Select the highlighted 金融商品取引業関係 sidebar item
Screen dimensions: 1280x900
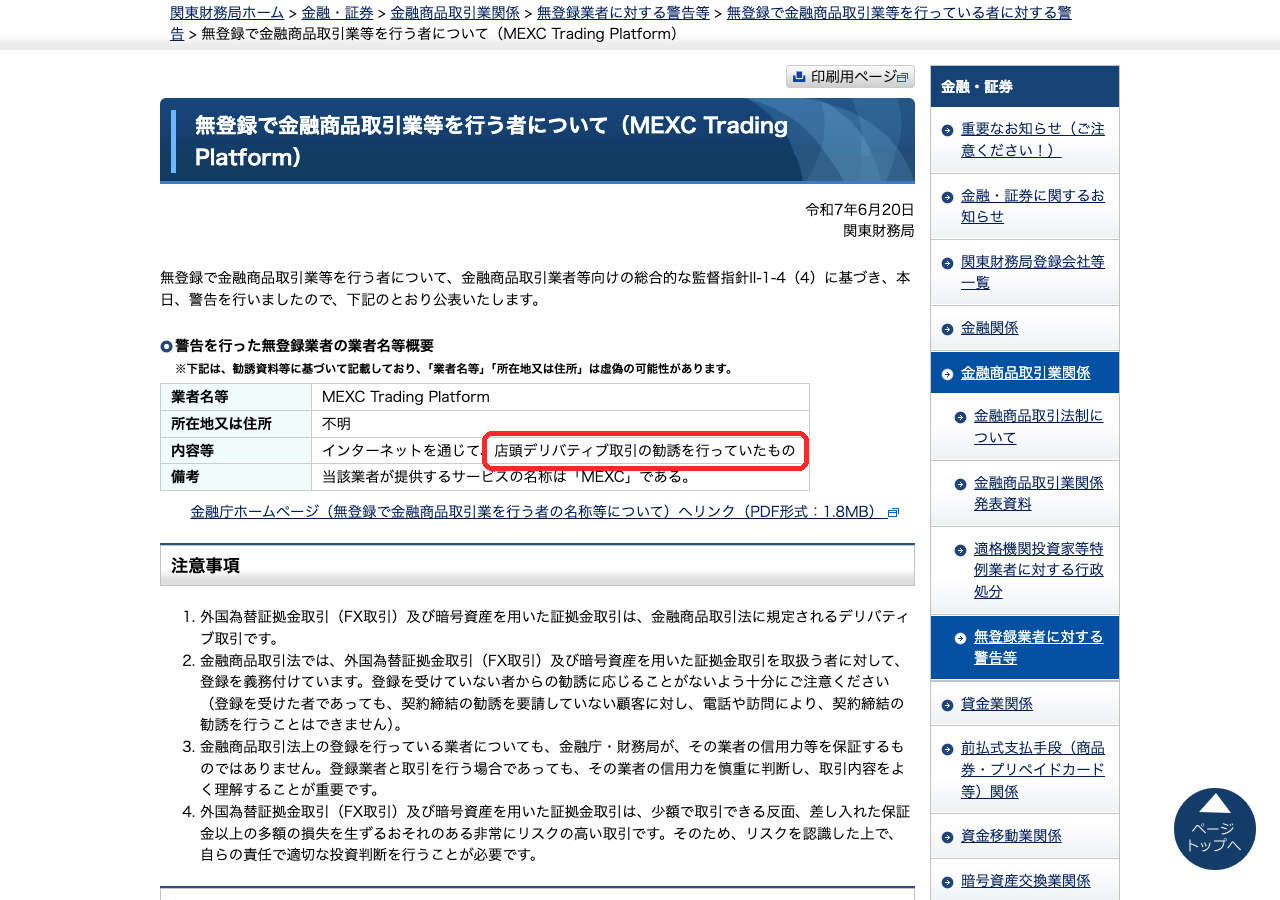[1025, 373]
